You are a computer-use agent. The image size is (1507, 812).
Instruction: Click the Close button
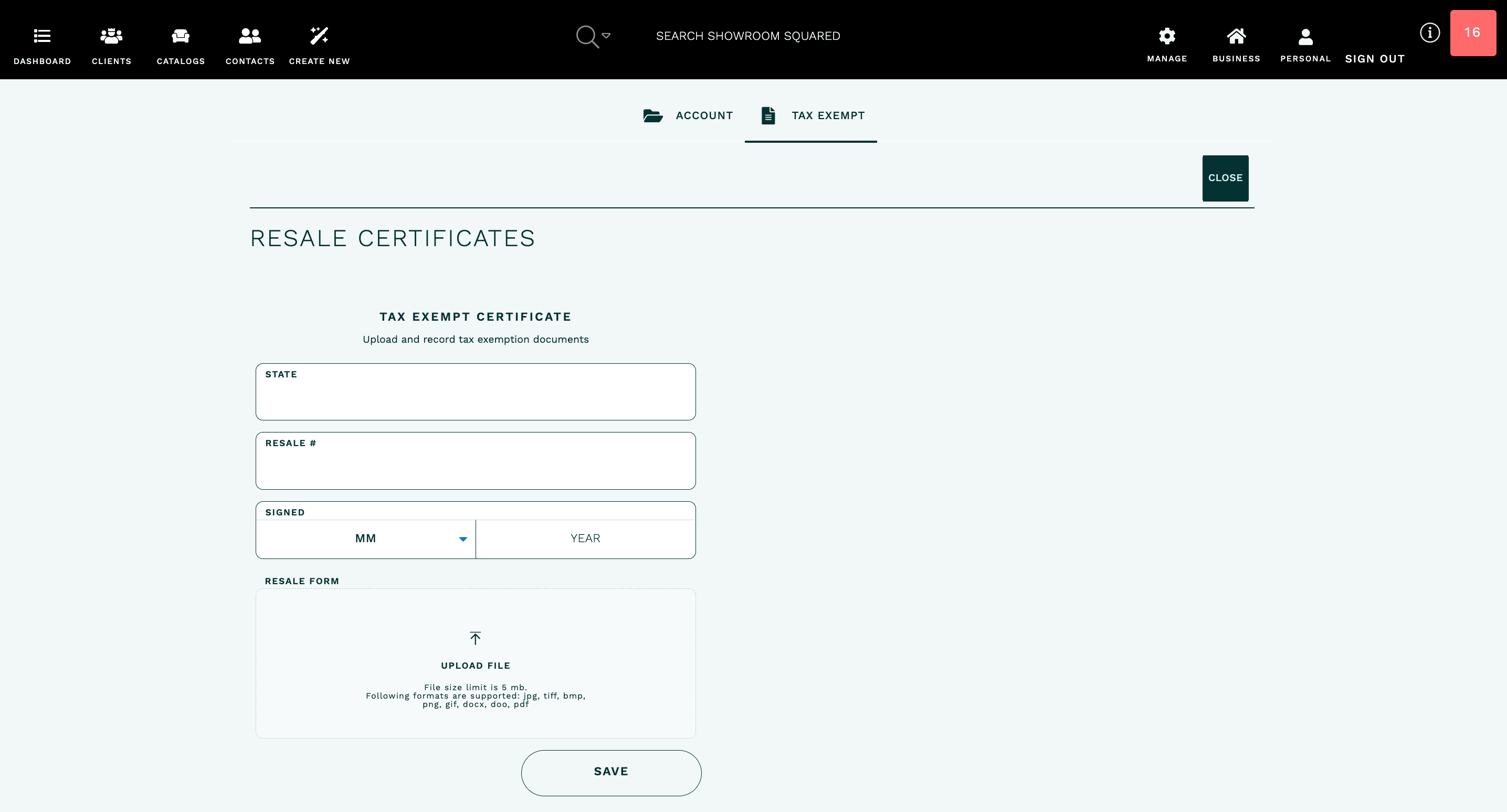[x=1225, y=178]
